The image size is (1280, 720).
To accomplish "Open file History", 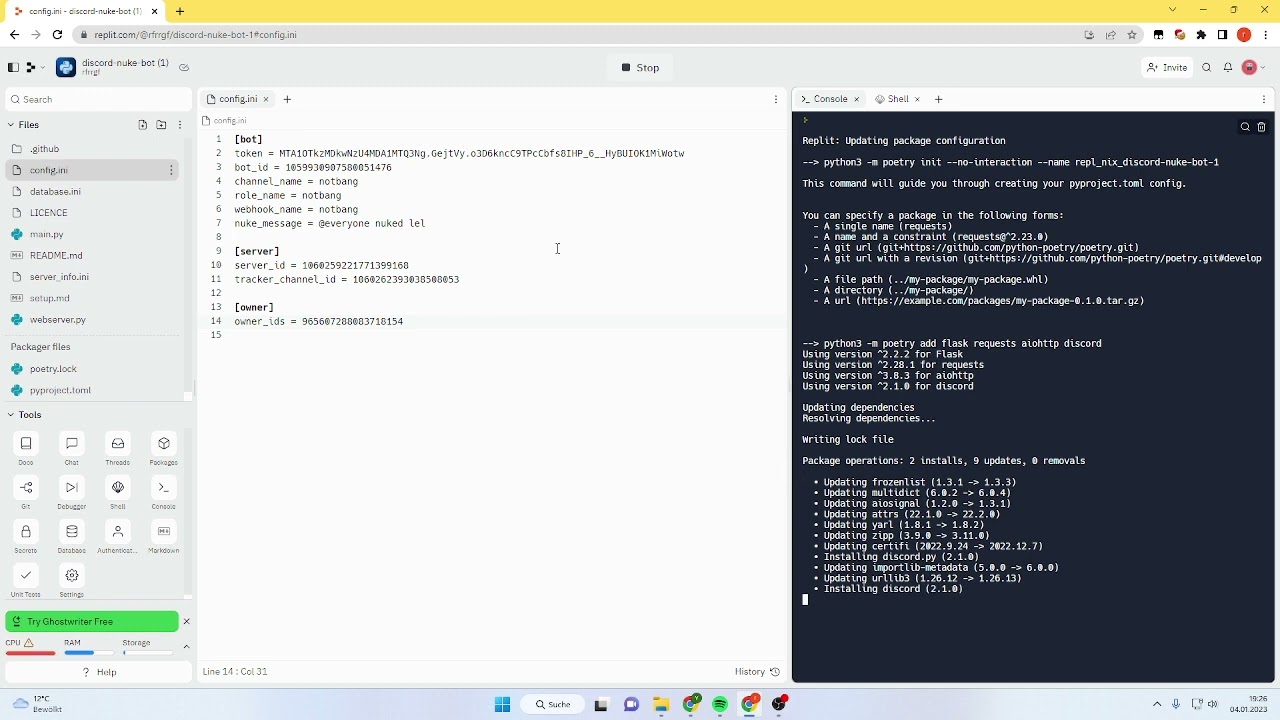I will 757,672.
